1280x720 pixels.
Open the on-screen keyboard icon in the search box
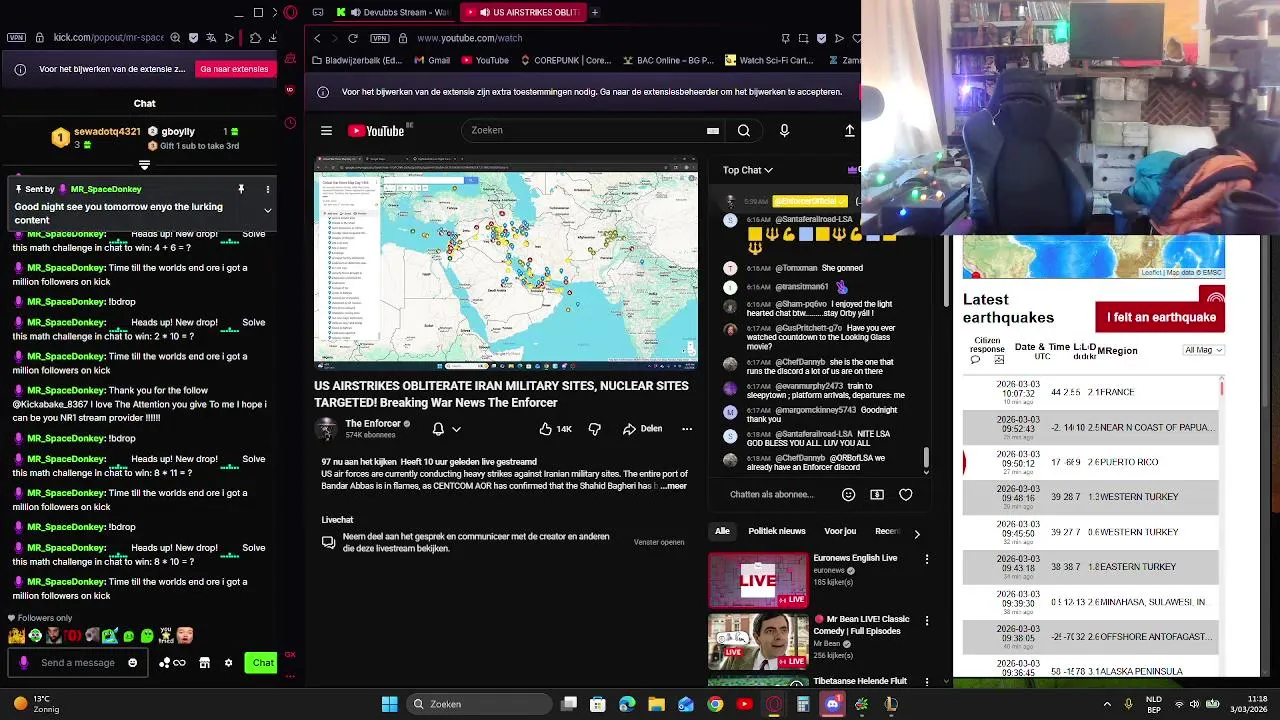[713, 131]
